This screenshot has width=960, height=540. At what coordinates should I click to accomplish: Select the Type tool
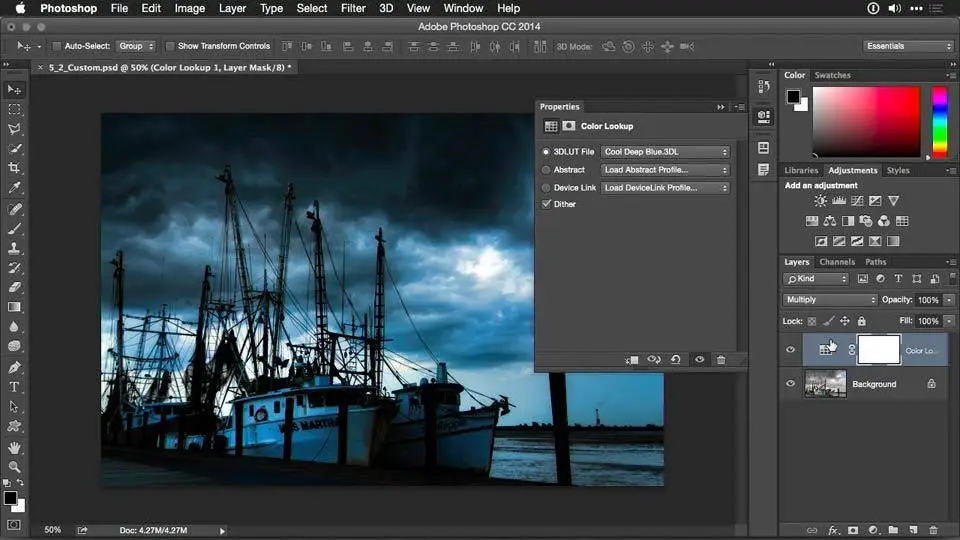click(x=14, y=387)
